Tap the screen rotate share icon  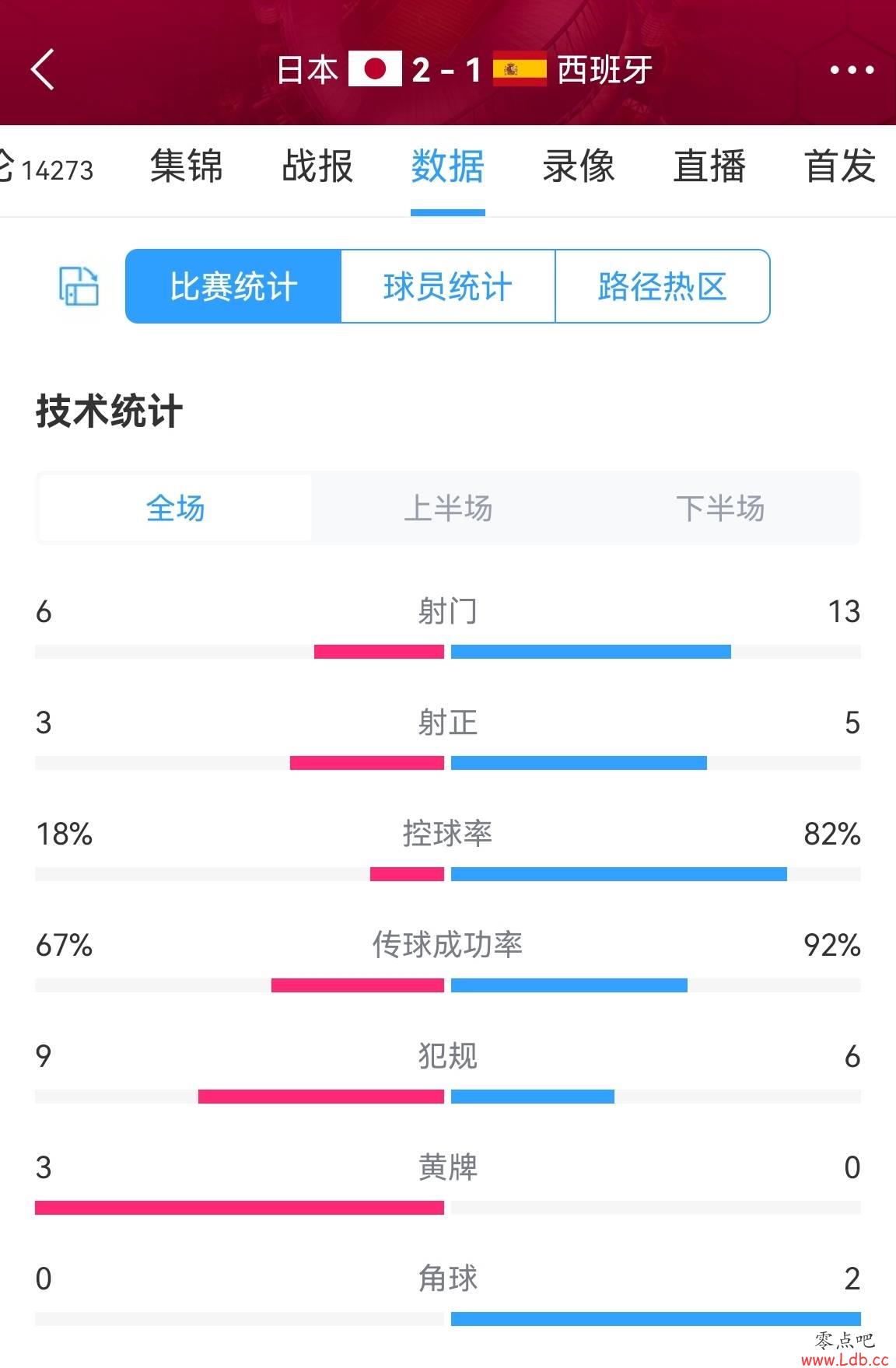pos(79,286)
